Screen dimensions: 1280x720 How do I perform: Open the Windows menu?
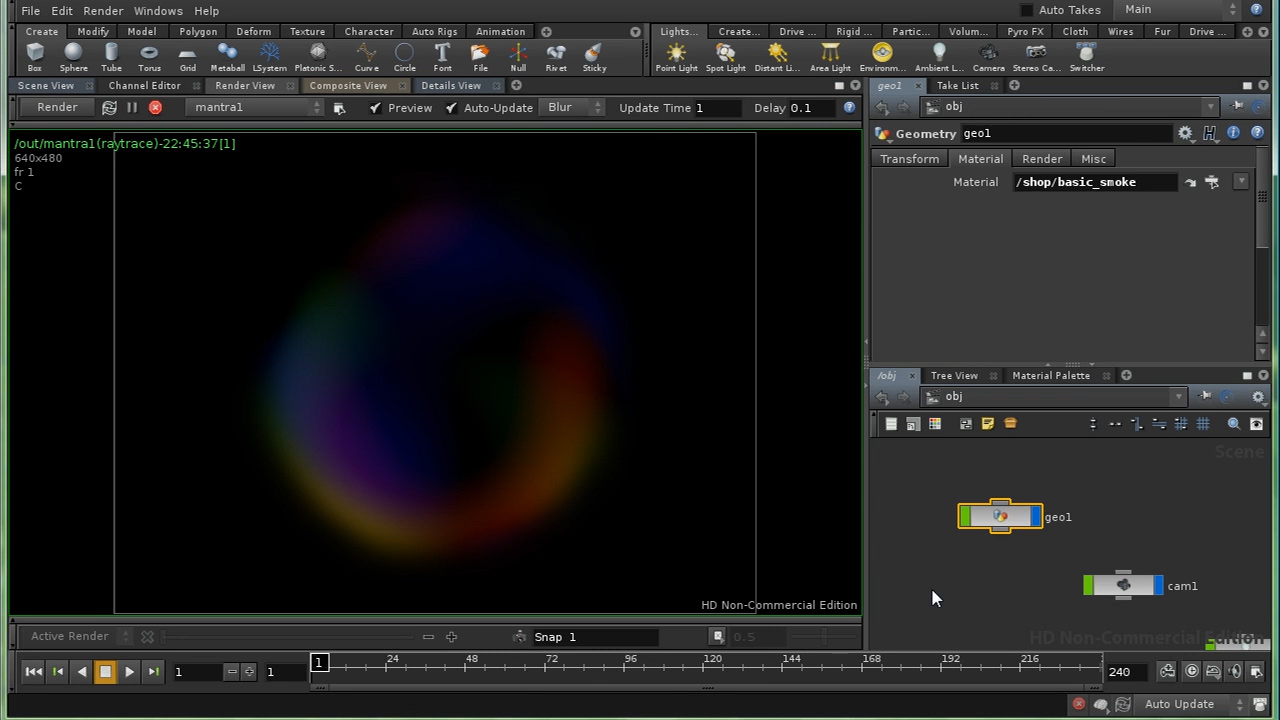click(158, 10)
